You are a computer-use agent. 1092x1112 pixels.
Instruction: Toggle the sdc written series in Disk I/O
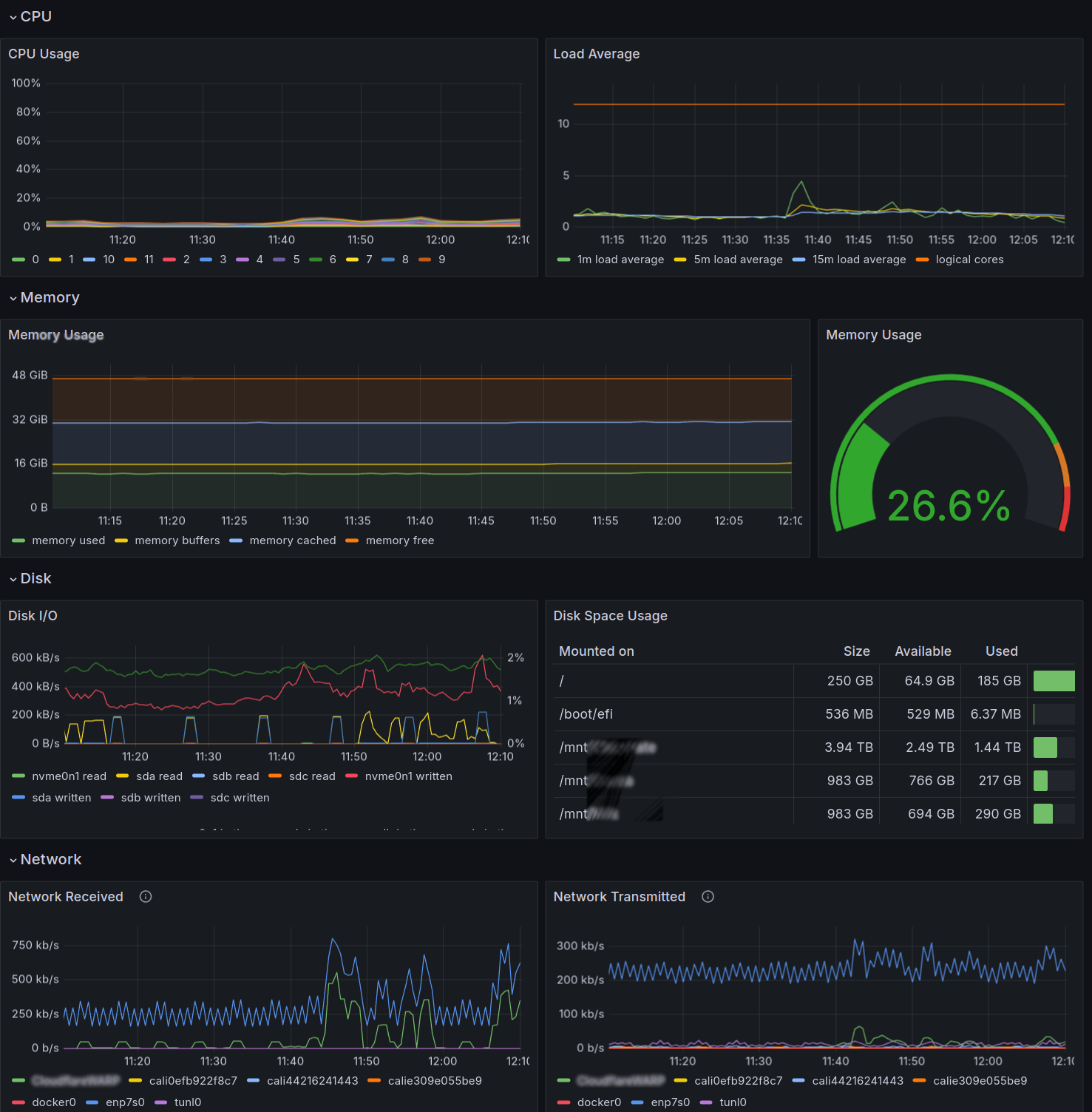tap(240, 797)
